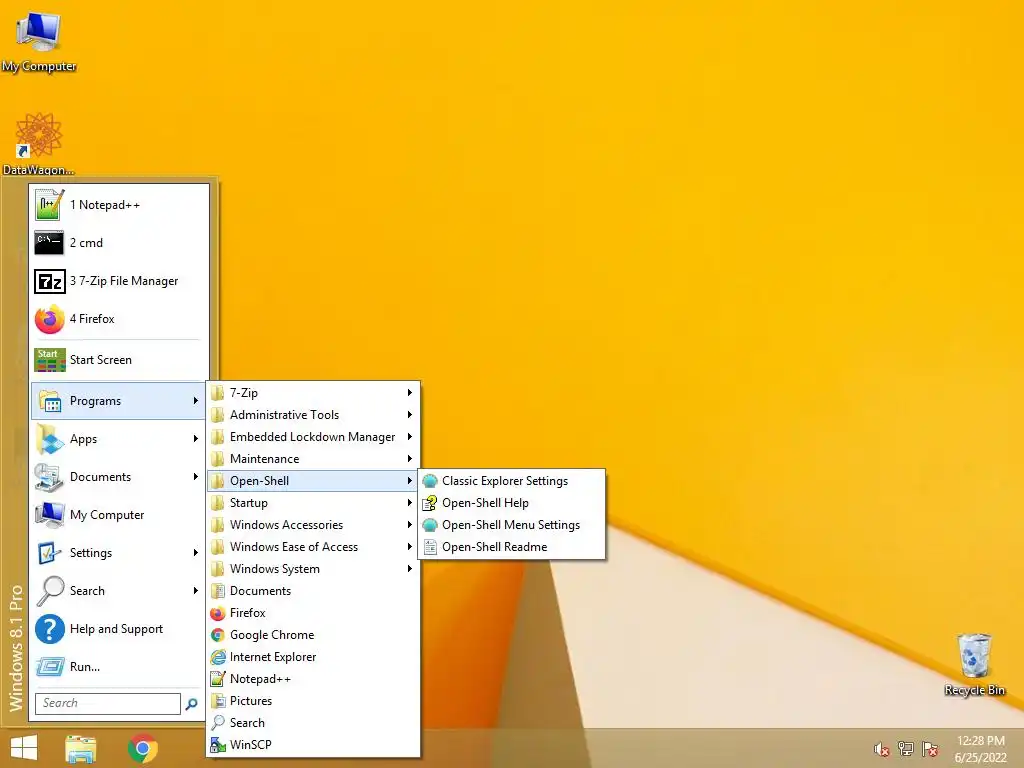Expand Windows Ease of Access folder

pyautogui.click(x=313, y=547)
